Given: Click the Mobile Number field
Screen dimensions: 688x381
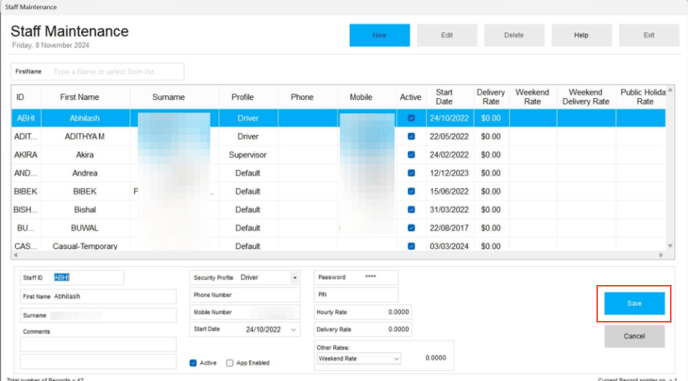Looking at the screenshot, I should 245,312.
